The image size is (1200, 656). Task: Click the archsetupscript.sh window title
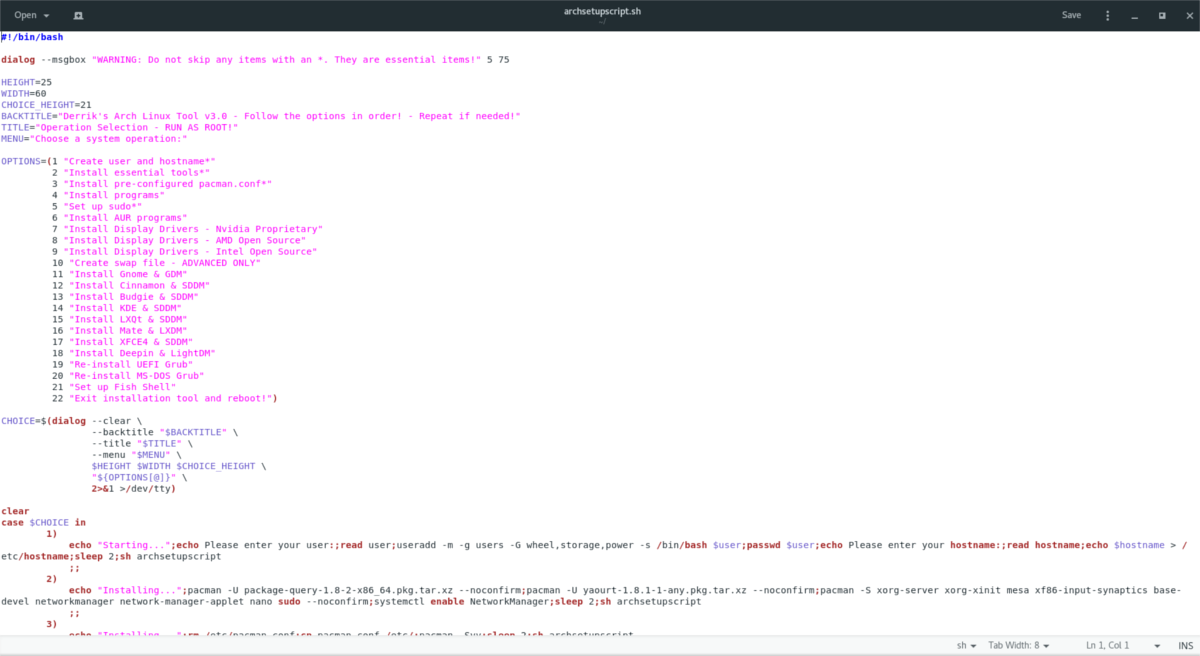[600, 12]
